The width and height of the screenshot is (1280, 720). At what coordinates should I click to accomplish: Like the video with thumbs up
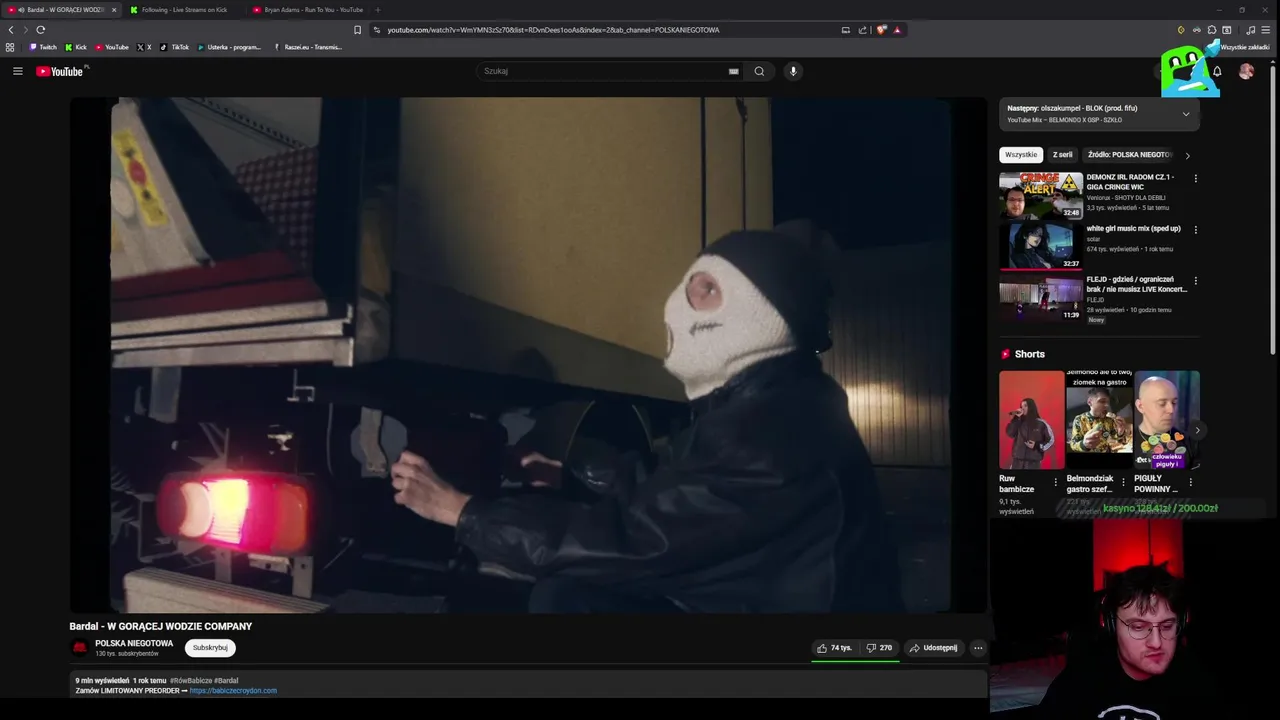point(834,648)
